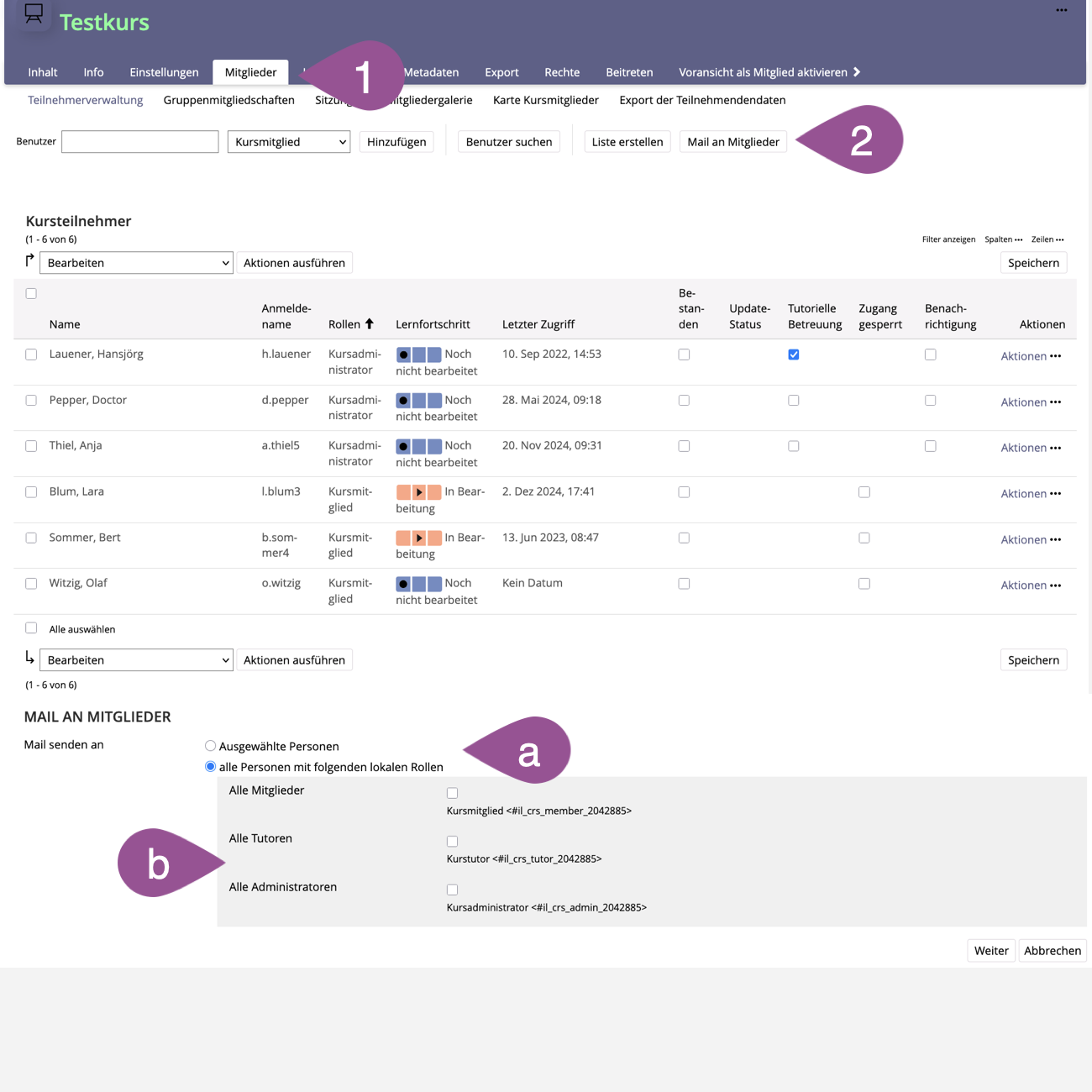Open Zeilen row options dots

[x=1060, y=239]
